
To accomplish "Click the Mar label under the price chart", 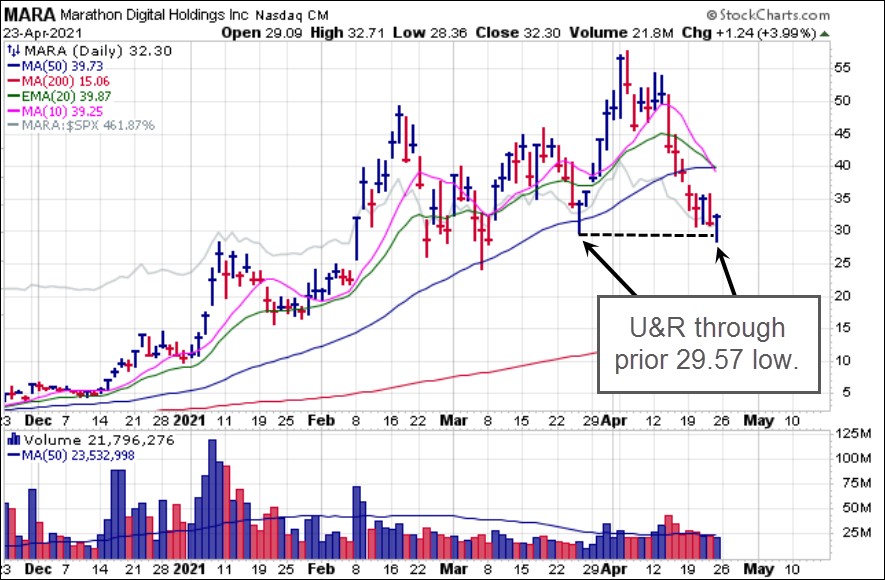I will point(454,420).
